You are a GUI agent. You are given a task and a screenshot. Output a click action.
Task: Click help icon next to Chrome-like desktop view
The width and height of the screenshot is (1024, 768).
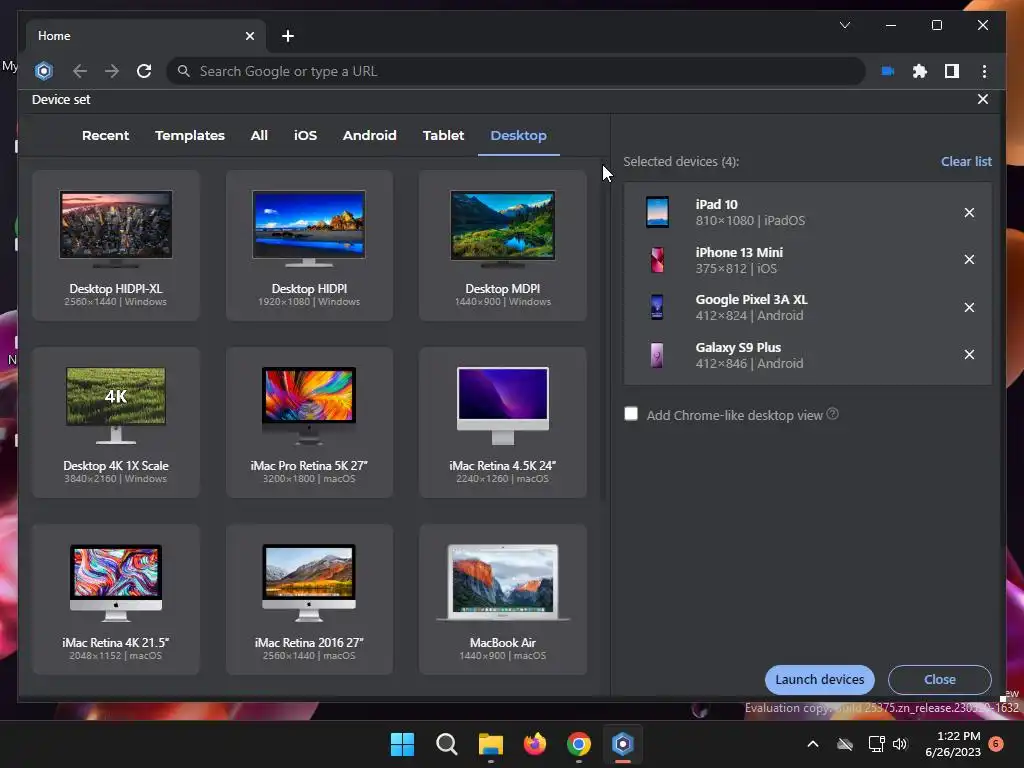point(833,414)
